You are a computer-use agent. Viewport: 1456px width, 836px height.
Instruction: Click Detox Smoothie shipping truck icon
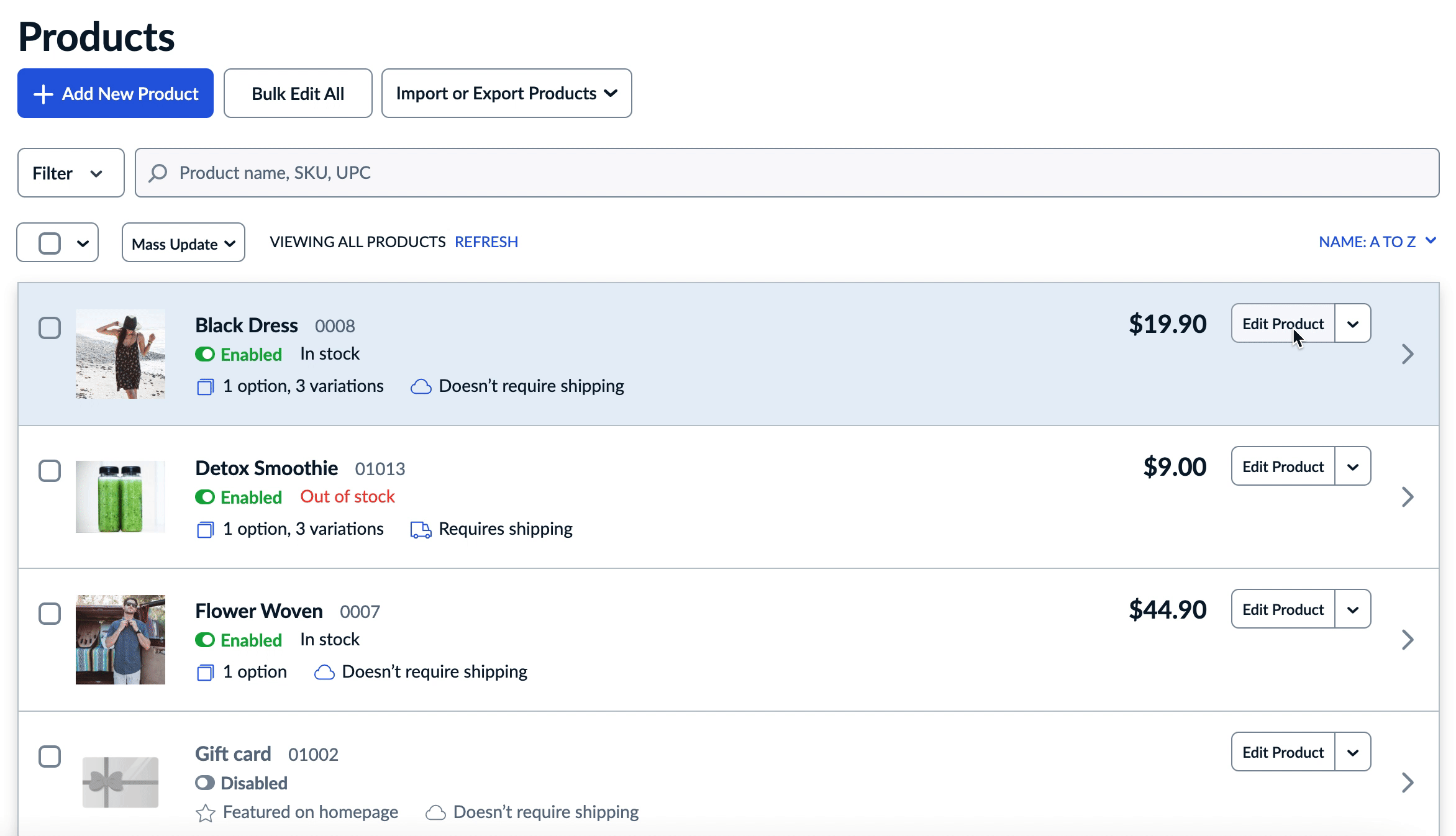click(421, 529)
